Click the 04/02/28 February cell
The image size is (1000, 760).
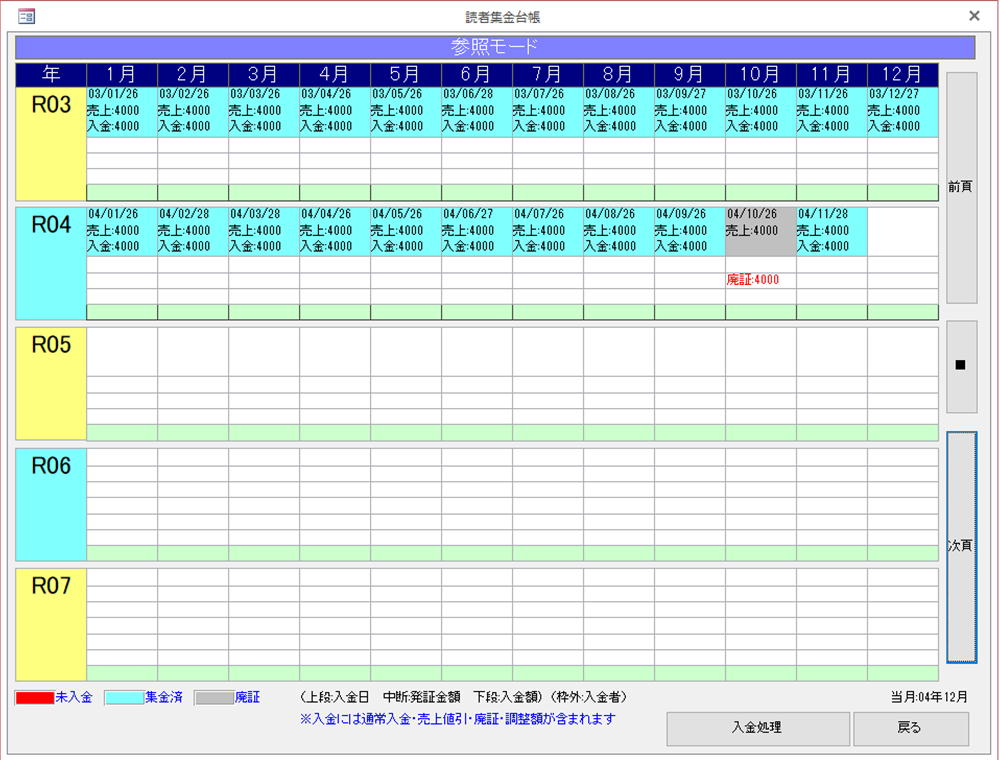[x=193, y=231]
